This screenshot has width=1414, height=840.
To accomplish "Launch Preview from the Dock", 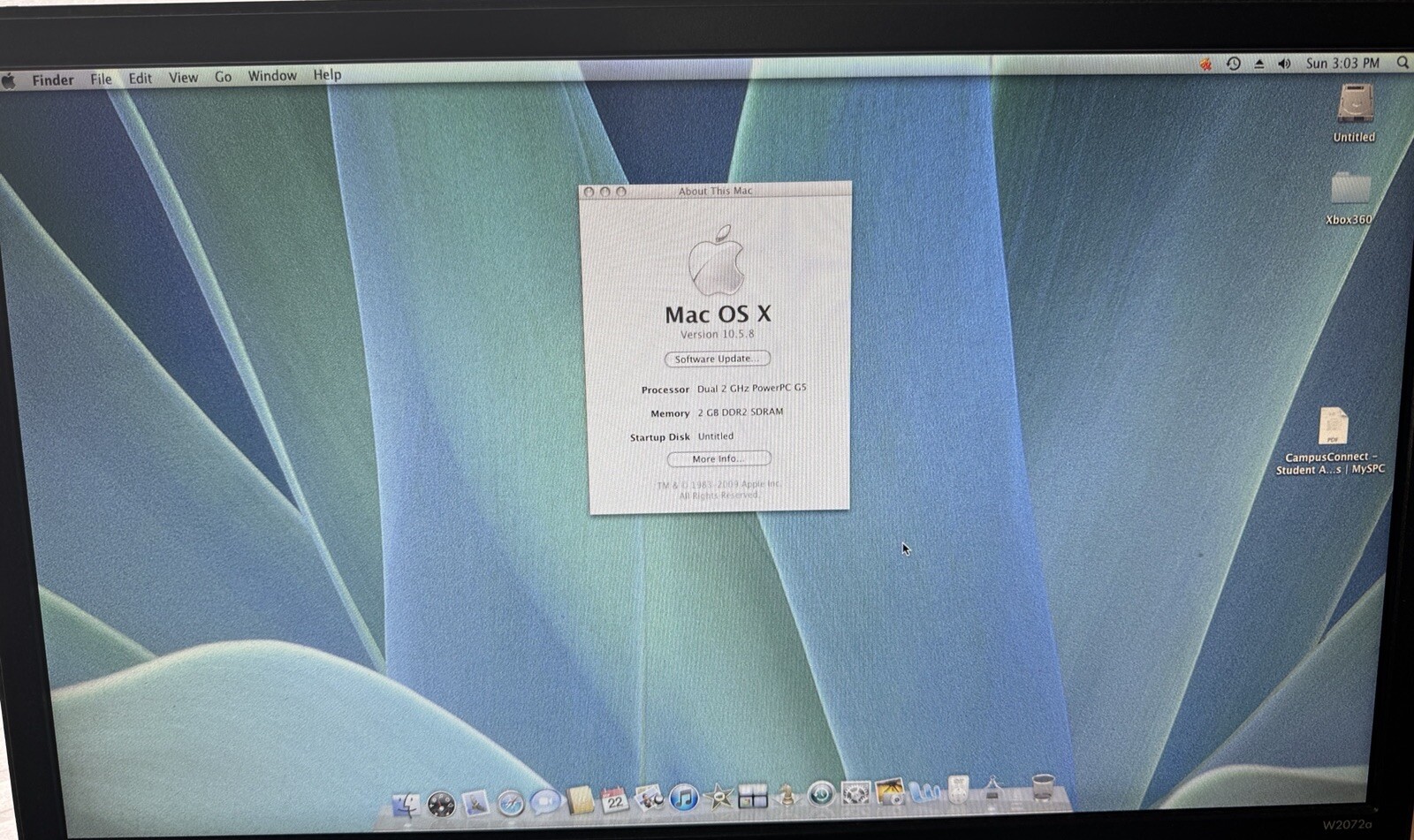I will tap(649, 799).
